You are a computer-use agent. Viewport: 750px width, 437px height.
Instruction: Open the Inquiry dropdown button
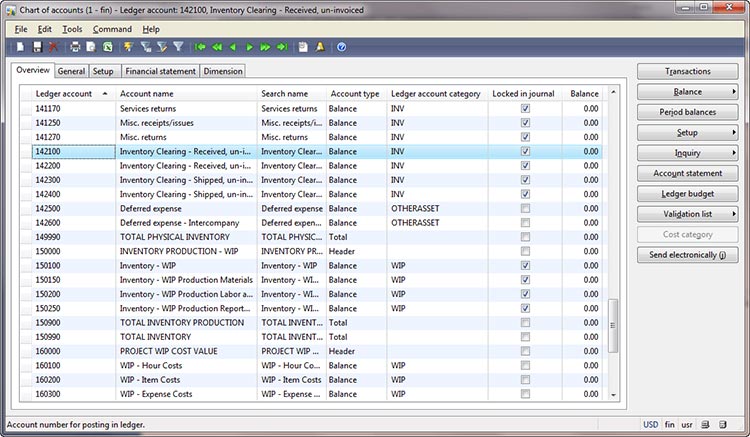point(687,153)
